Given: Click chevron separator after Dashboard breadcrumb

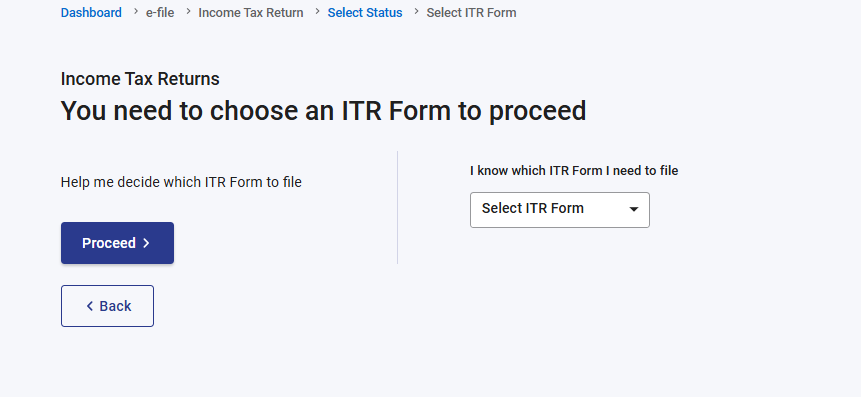Looking at the screenshot, I should [x=136, y=11].
